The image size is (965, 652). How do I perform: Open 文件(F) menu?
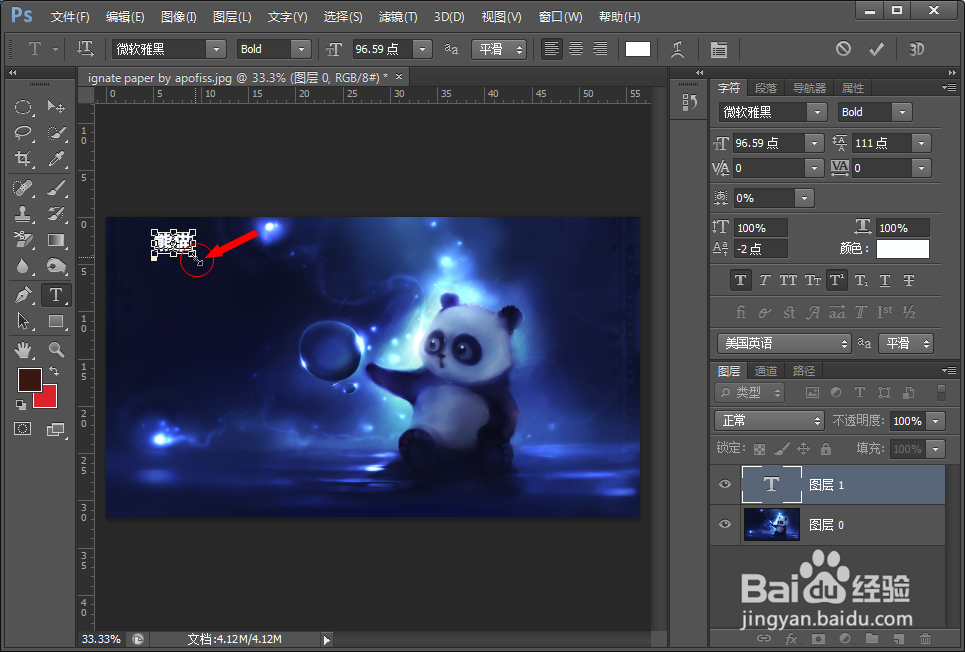tap(70, 17)
